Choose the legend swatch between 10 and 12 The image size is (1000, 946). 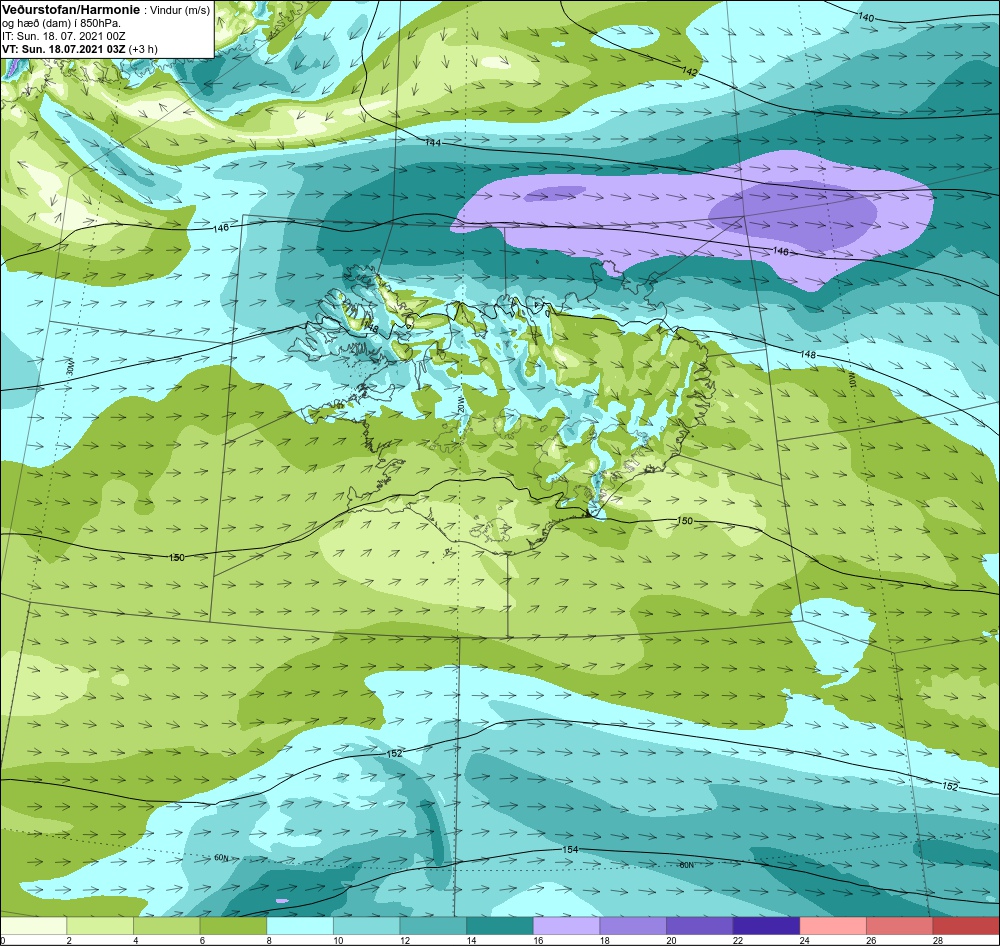366,925
